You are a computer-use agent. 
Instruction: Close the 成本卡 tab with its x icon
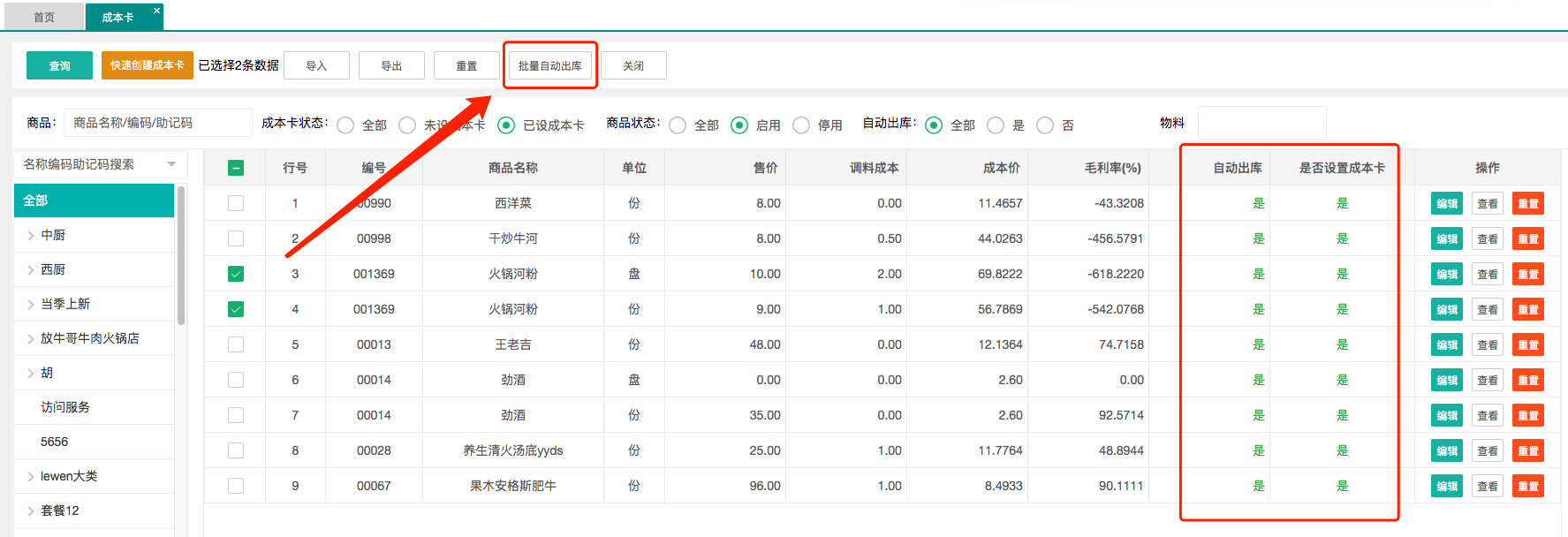156,11
